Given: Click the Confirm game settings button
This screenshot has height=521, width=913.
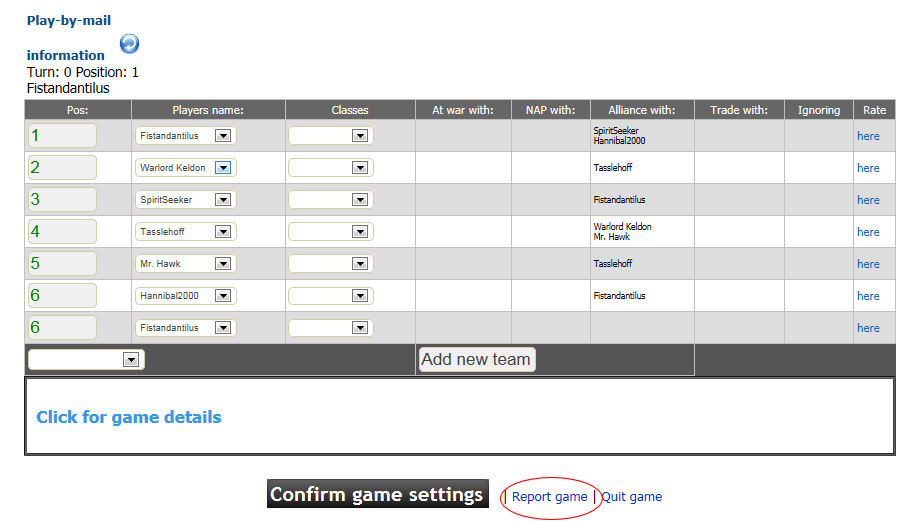Looking at the screenshot, I should (377, 495).
